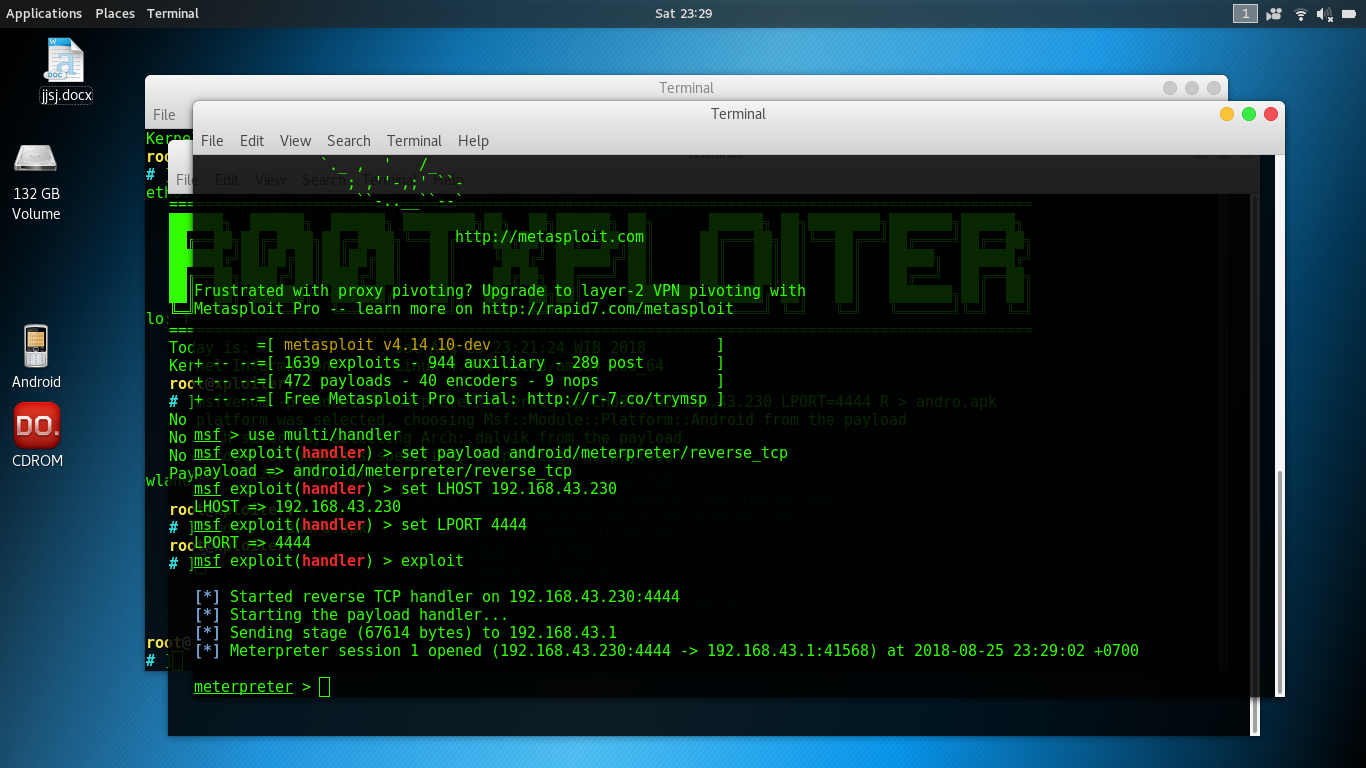
Task: Click 'Meterpreter session 1 opened' line
Action: coord(666,651)
